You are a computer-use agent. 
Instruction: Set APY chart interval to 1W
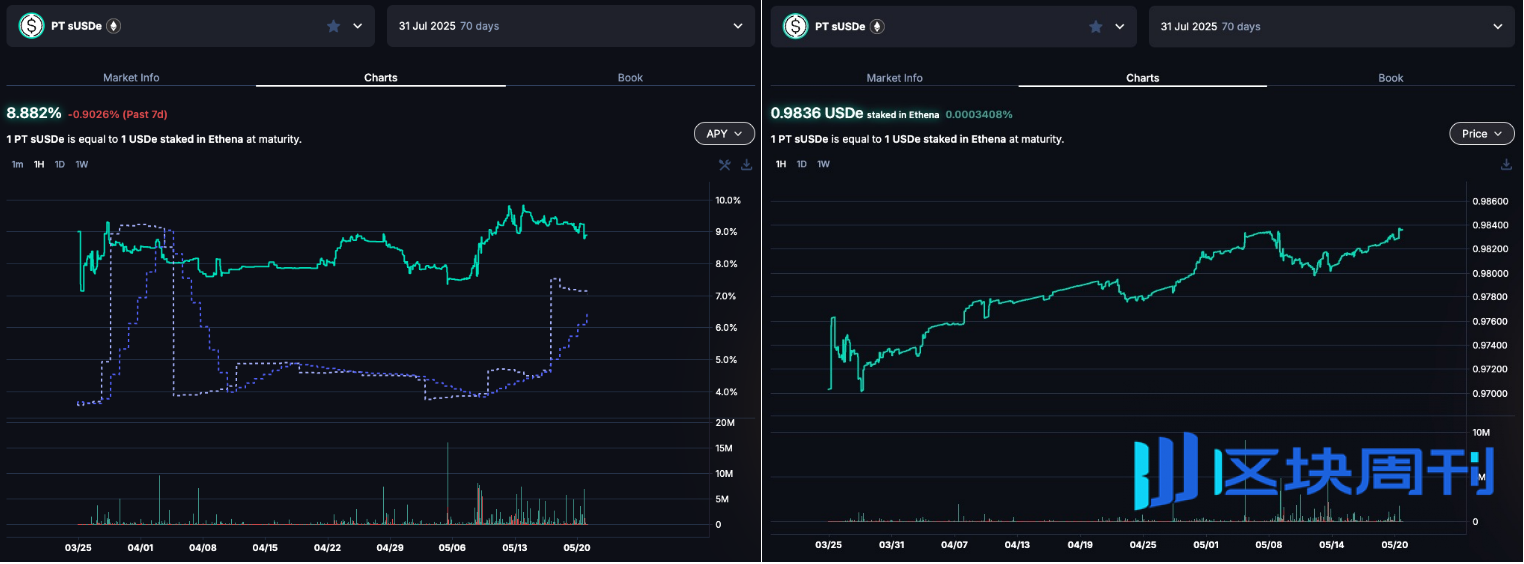tap(82, 164)
